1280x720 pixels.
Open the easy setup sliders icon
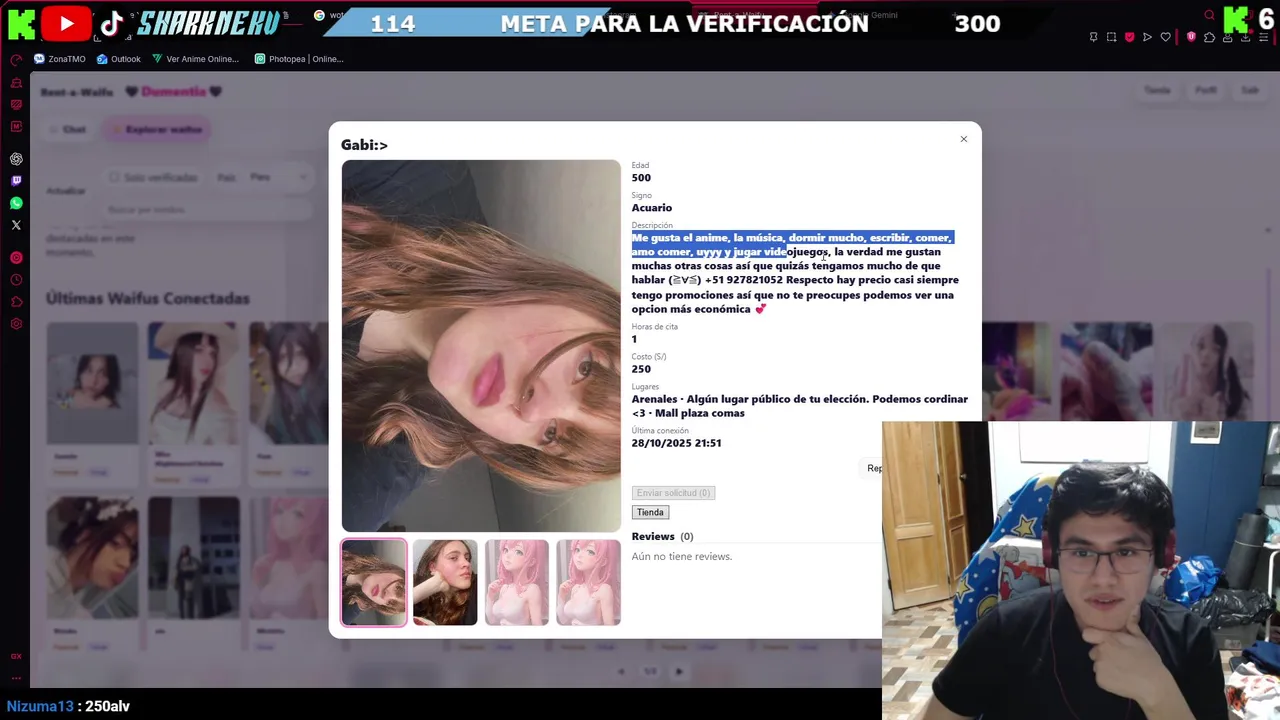click(1264, 37)
